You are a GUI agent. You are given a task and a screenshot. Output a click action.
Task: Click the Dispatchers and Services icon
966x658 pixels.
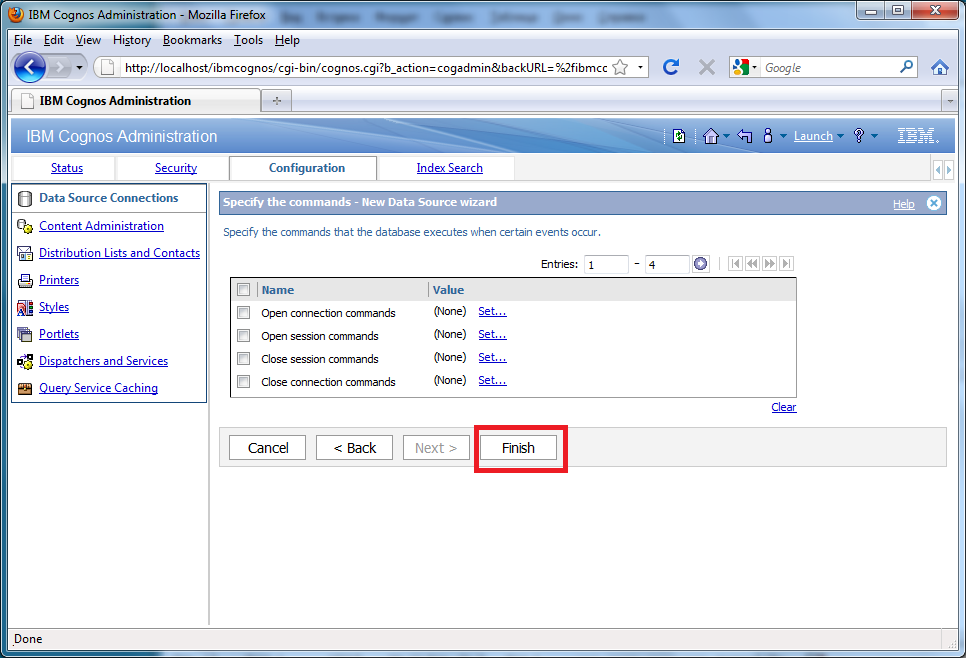pos(25,362)
